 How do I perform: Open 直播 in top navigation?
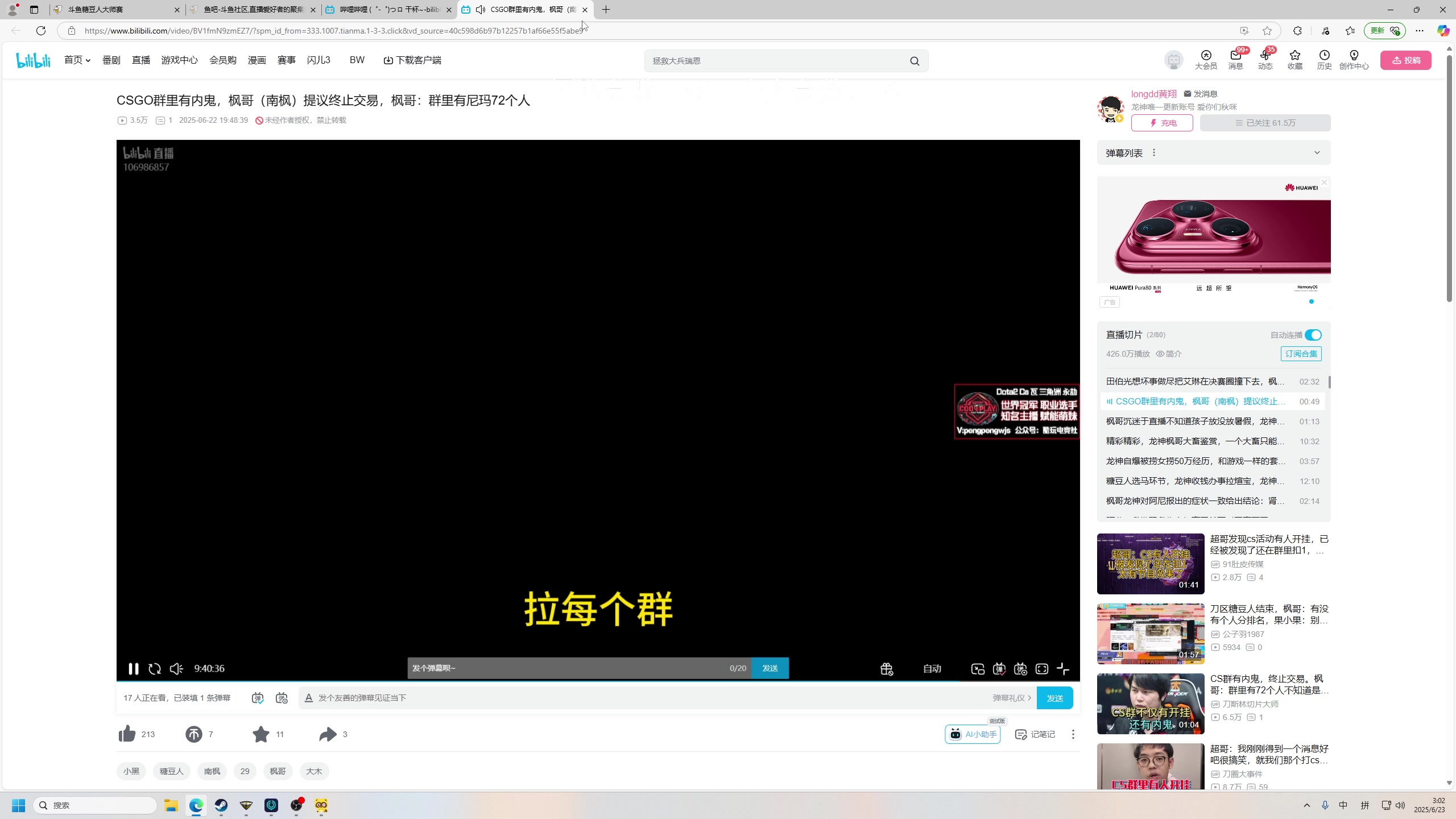(x=141, y=60)
